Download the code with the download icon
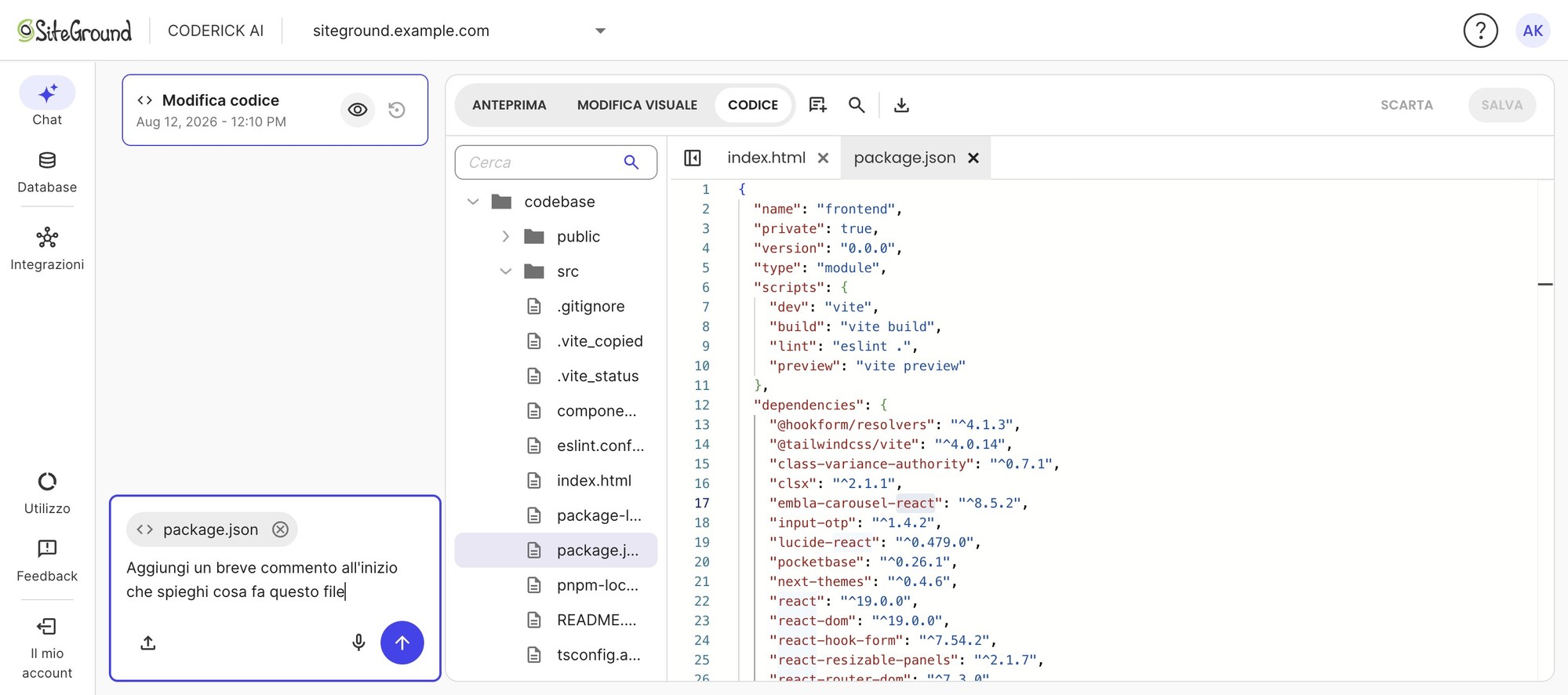The height and width of the screenshot is (695, 1568). [x=901, y=104]
